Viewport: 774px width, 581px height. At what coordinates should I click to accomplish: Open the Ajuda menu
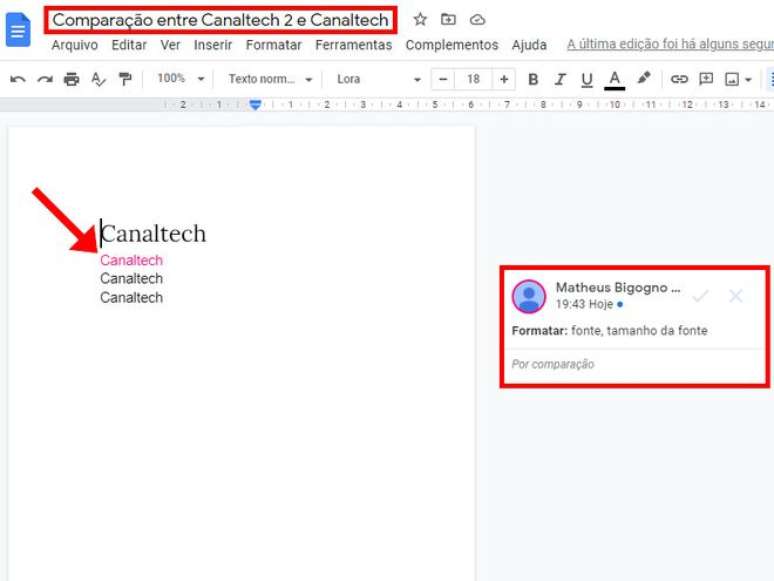click(x=529, y=45)
